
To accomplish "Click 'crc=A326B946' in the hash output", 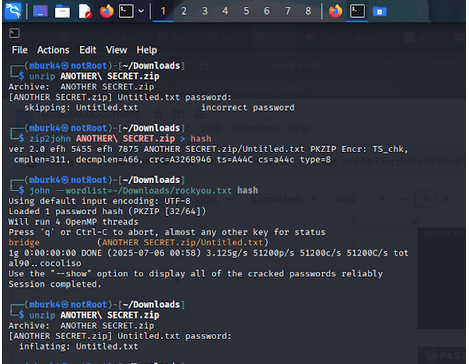I will pyautogui.click(x=180, y=160).
